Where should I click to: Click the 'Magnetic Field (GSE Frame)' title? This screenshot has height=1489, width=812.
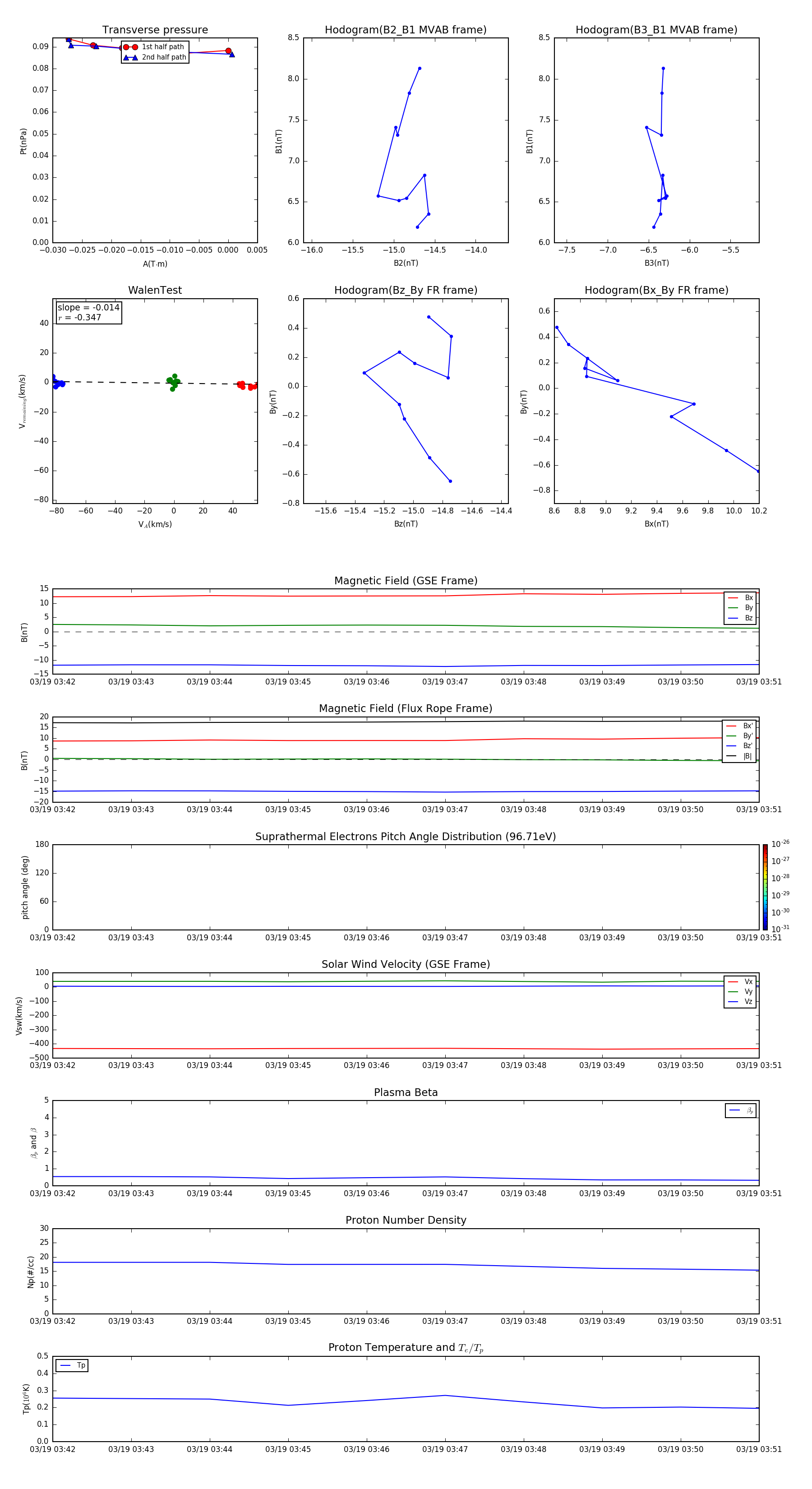coord(406,581)
